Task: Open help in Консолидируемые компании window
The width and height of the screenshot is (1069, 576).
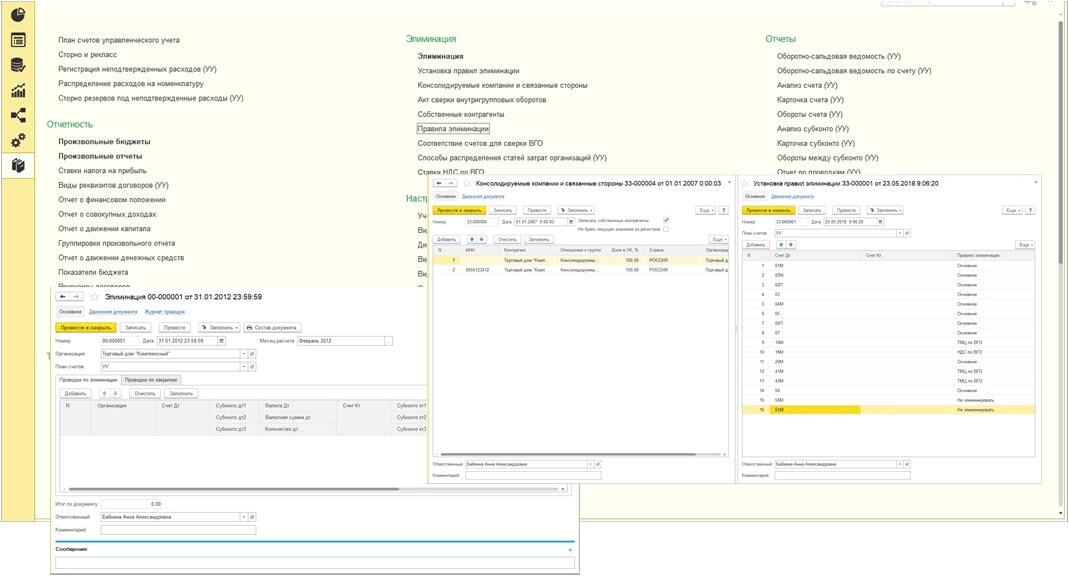Action: pyautogui.click(x=724, y=211)
